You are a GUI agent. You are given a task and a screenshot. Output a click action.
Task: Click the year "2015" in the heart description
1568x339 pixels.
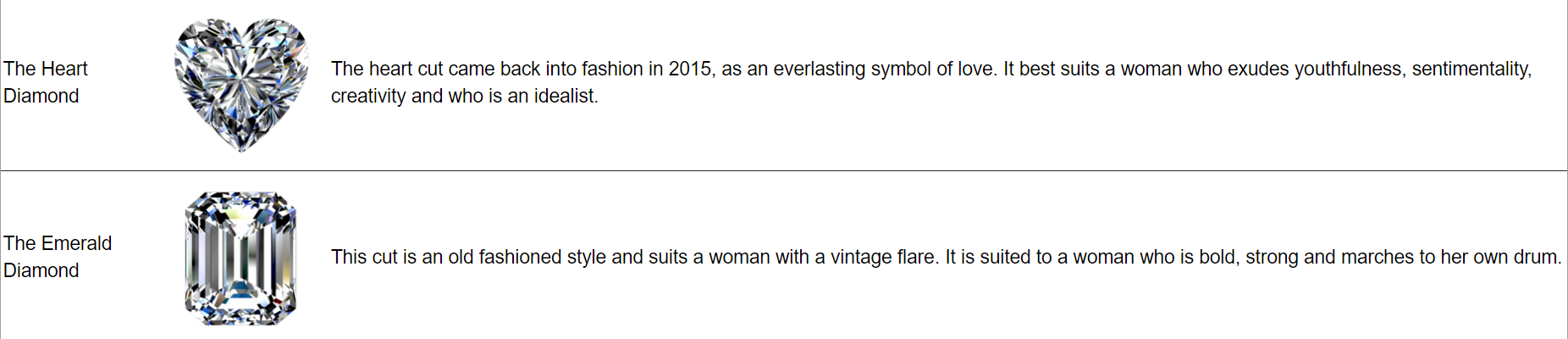coord(690,69)
